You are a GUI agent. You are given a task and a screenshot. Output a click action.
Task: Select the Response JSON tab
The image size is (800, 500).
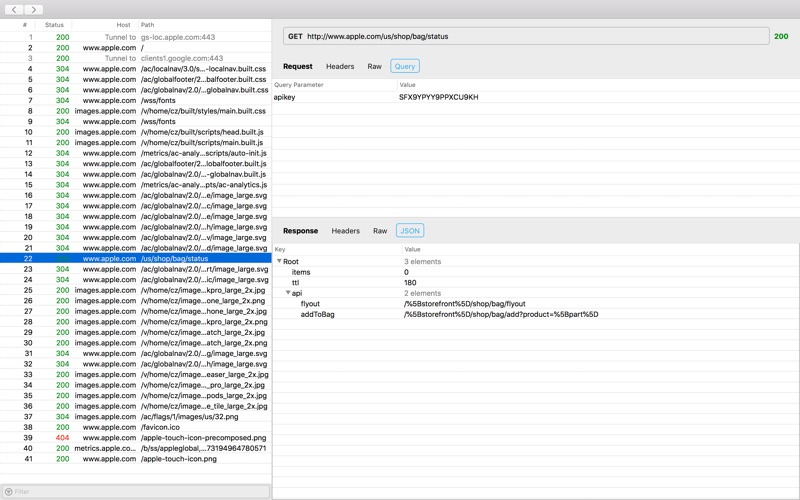410,231
